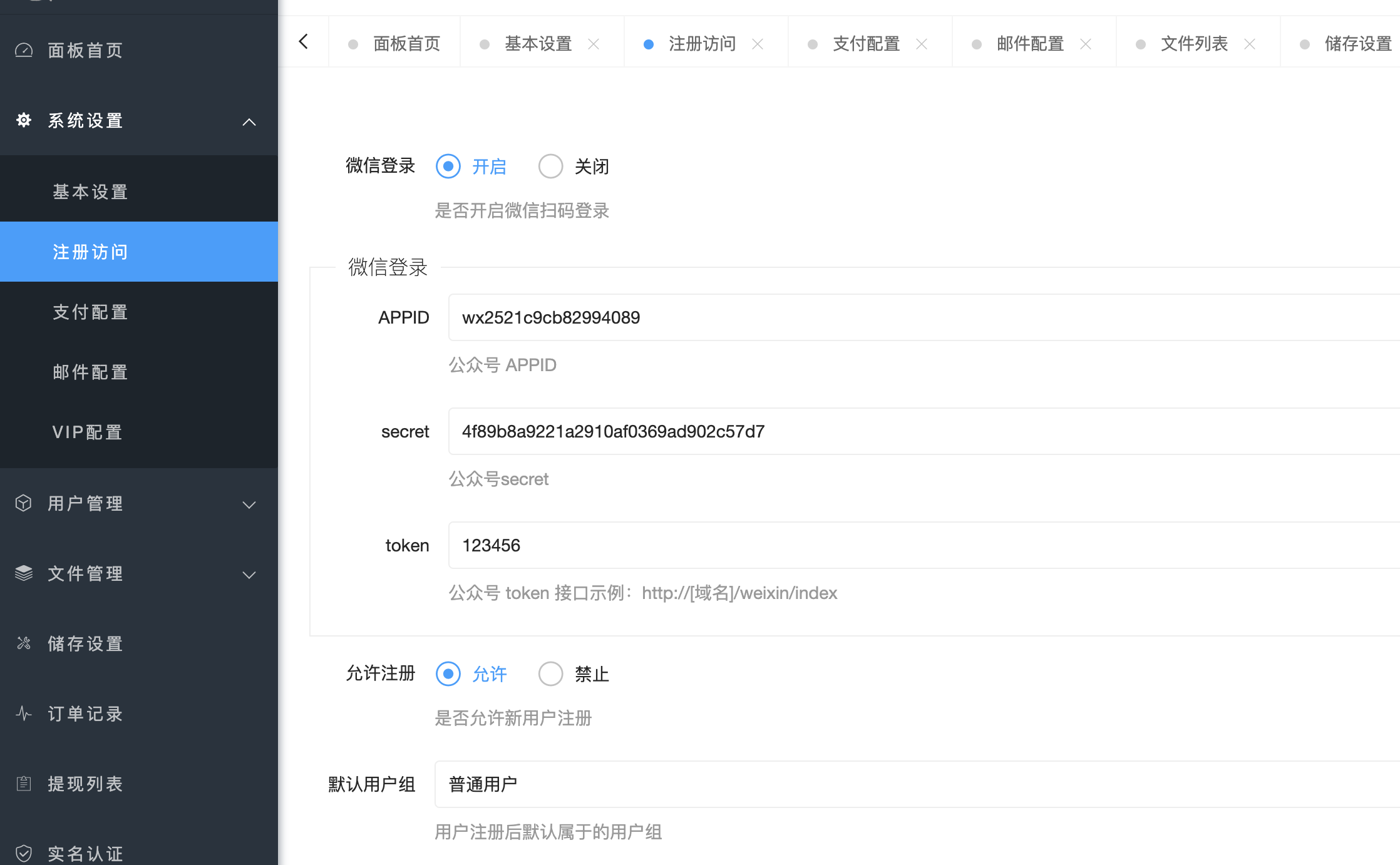Screen dimensions: 1400x865
Task: Click the layers icon beside 文件管理
Action: coord(24,573)
